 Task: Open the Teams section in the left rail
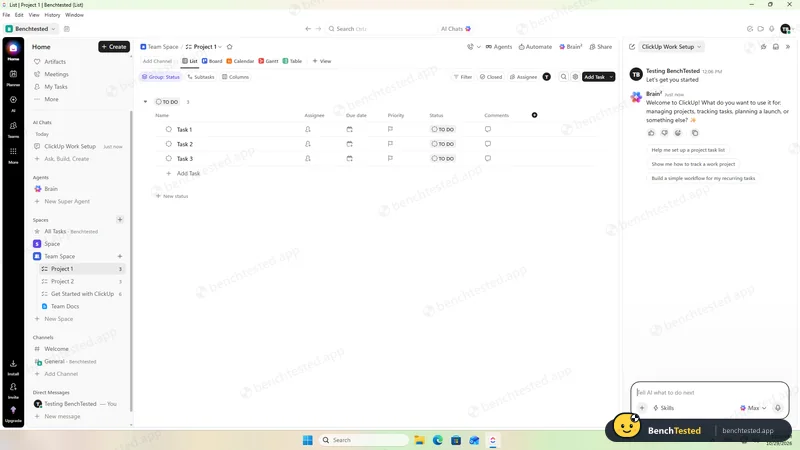(13, 128)
